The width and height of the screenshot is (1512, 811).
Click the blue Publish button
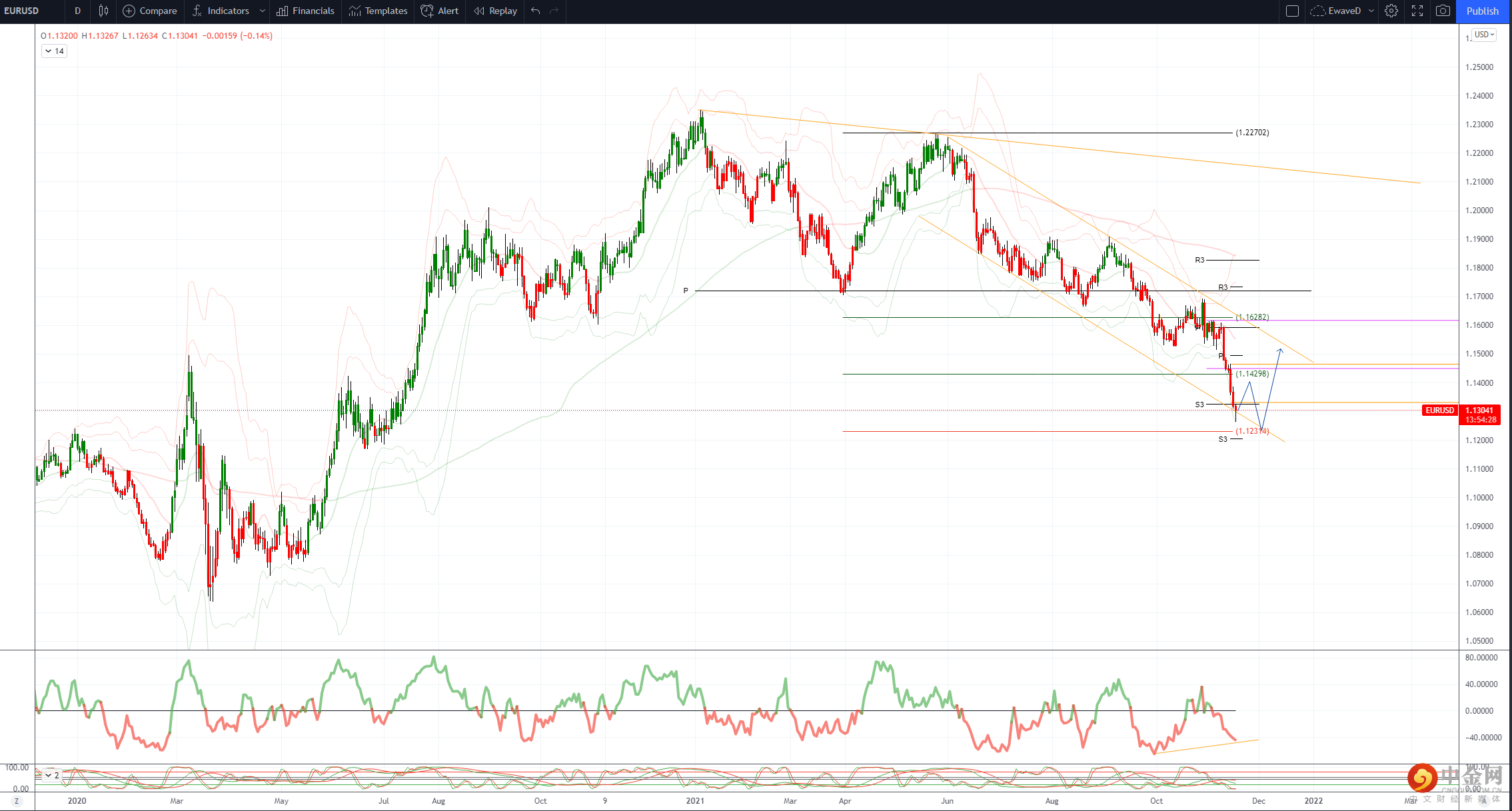pos(1482,11)
